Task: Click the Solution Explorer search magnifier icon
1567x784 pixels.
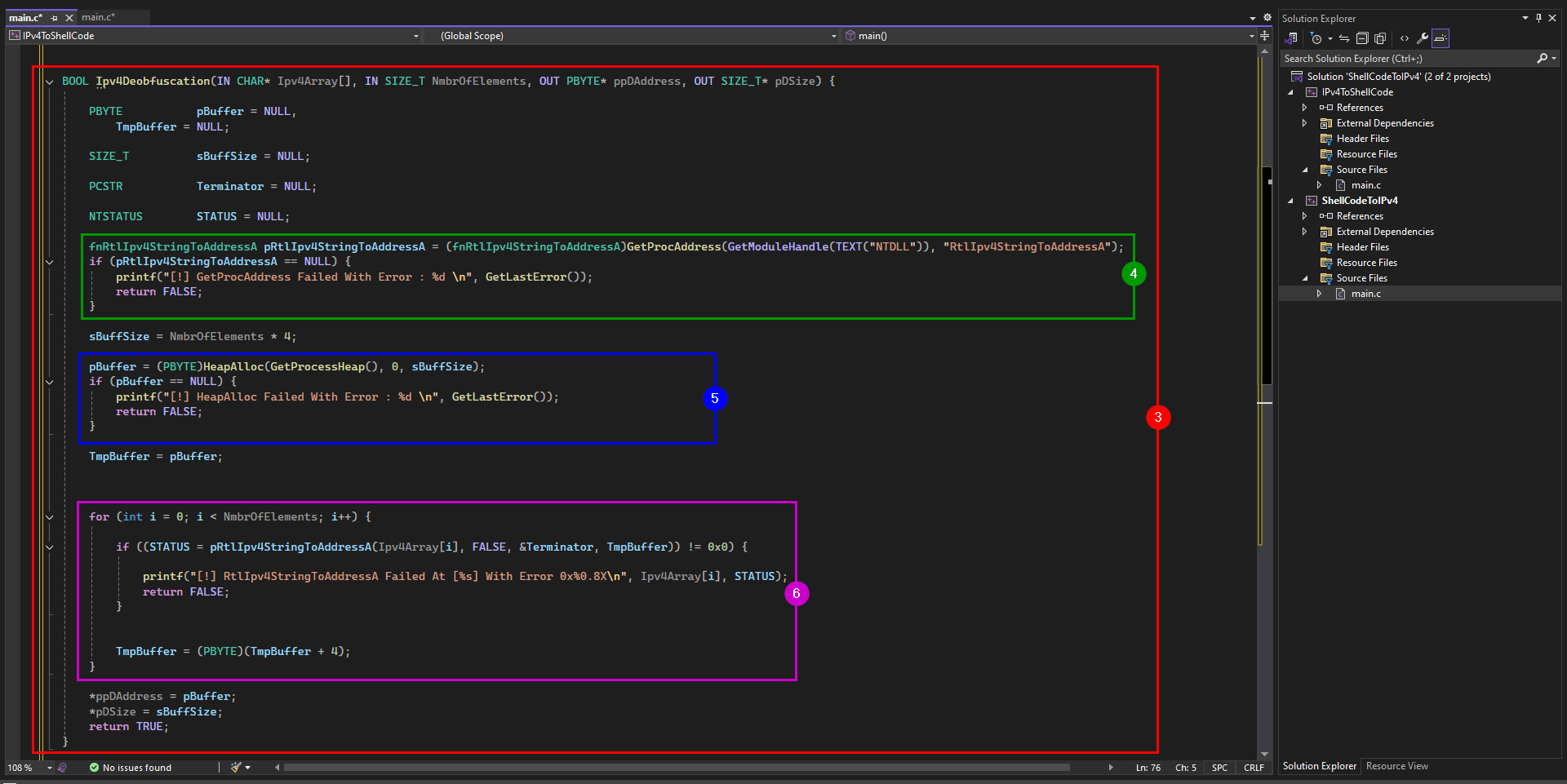Action: [1542, 59]
